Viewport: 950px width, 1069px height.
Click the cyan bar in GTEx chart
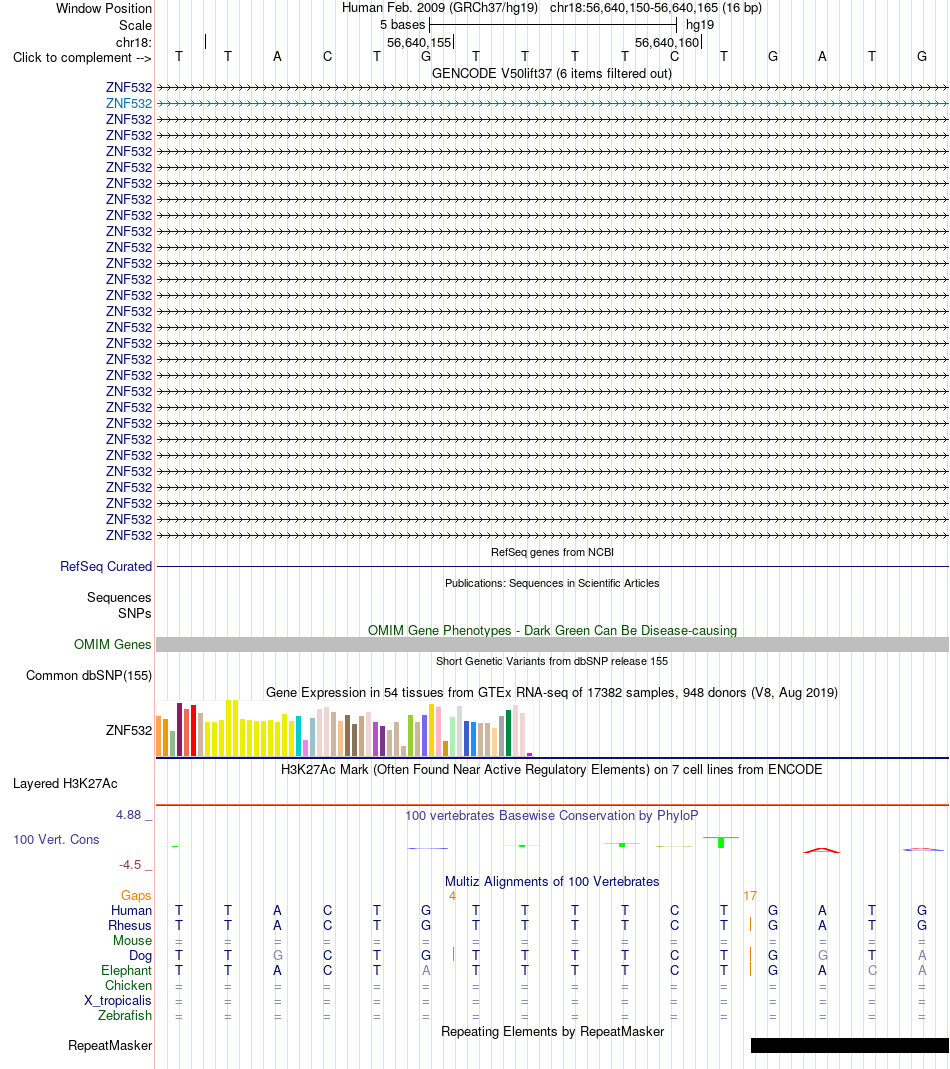coord(299,736)
